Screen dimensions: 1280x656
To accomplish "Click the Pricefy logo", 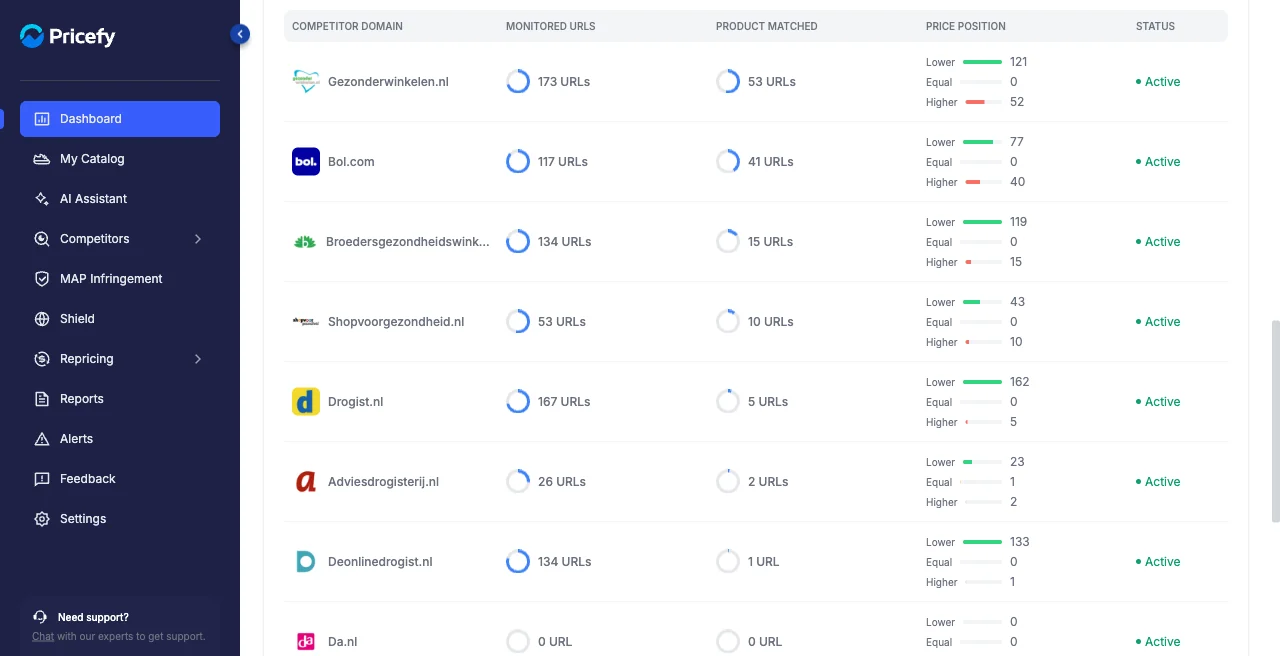I will (68, 36).
